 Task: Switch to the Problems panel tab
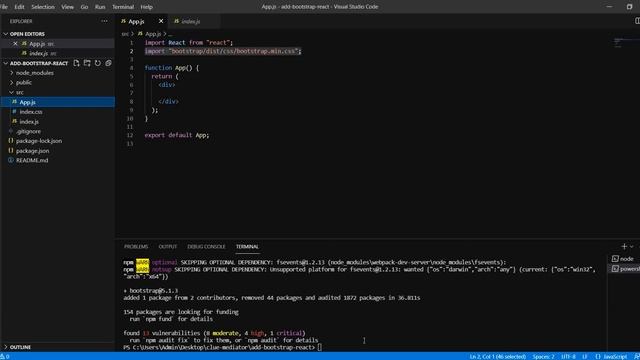136,247
